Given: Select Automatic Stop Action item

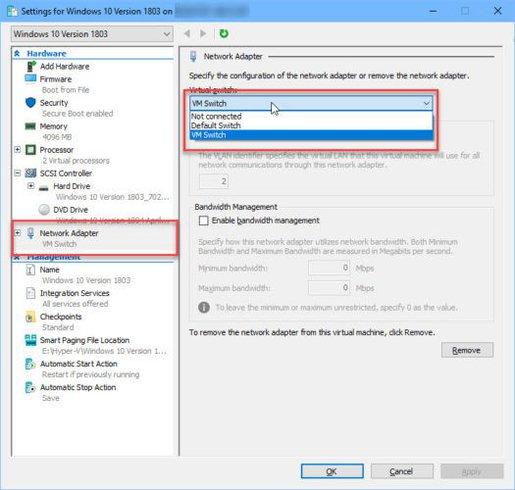Looking at the screenshot, I should [78, 387].
